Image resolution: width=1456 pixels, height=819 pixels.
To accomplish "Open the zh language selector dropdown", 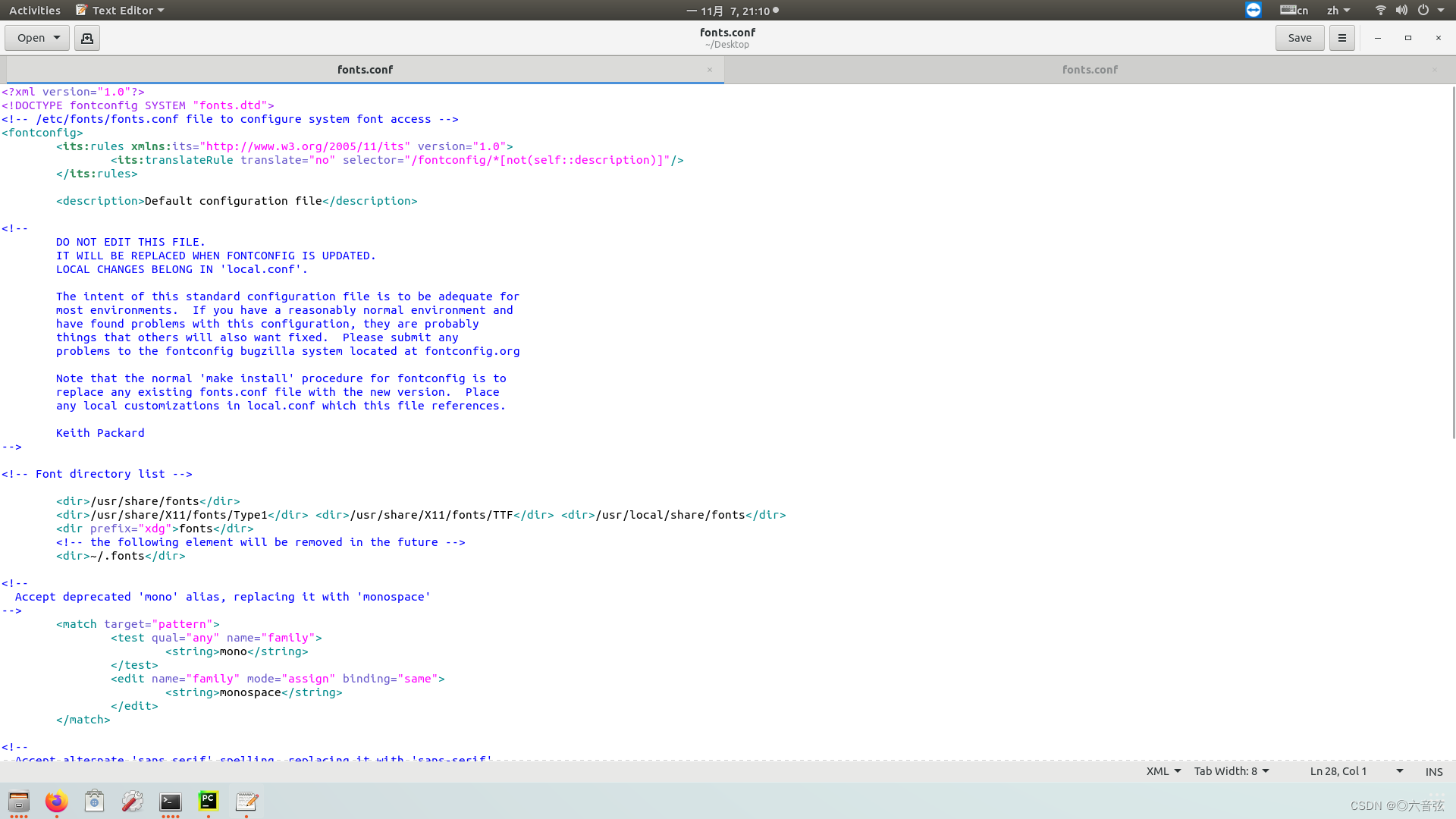I will [x=1338, y=10].
